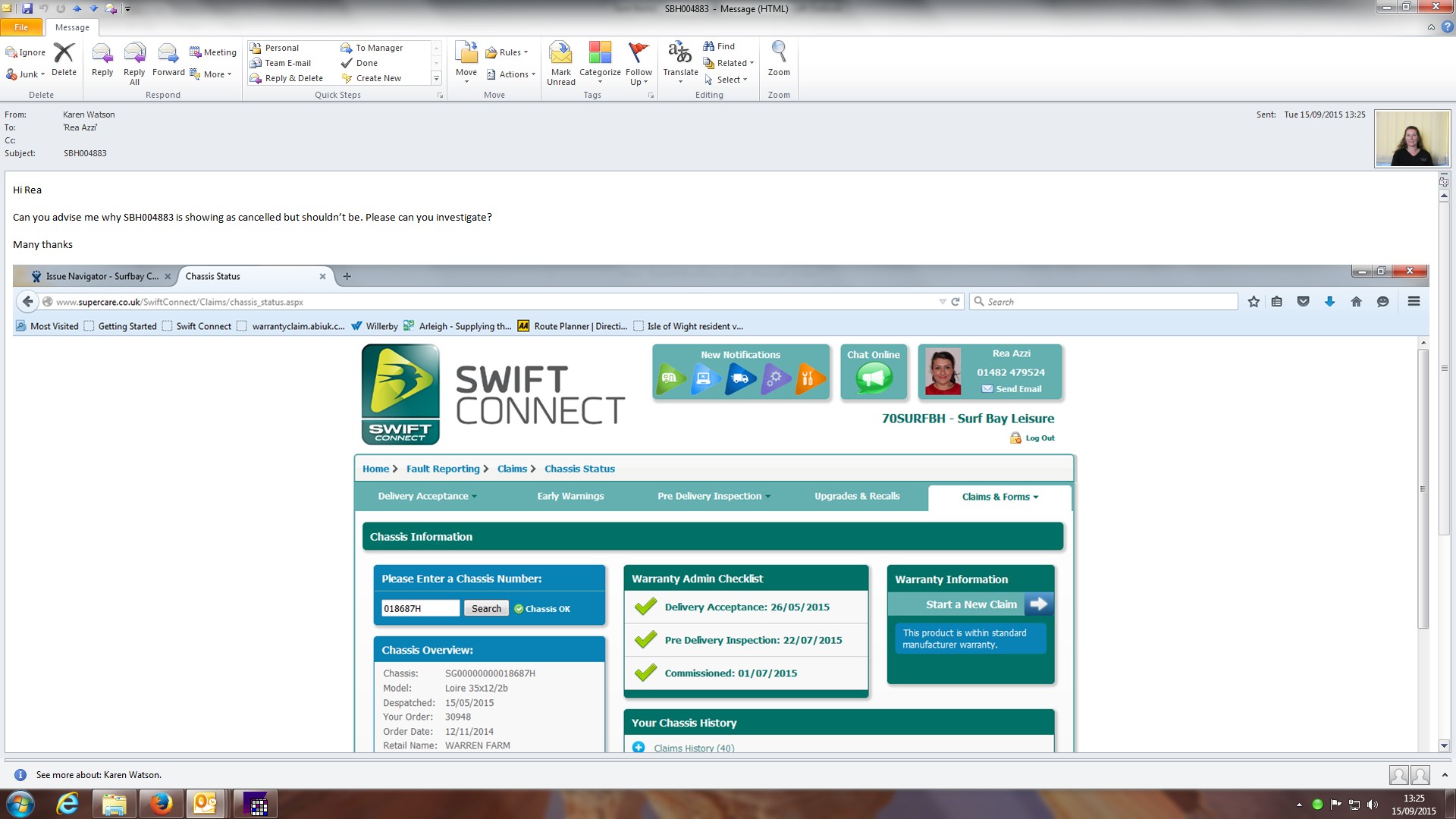Open the File tab
Image resolution: width=1456 pixels, height=819 pixels.
[x=21, y=27]
